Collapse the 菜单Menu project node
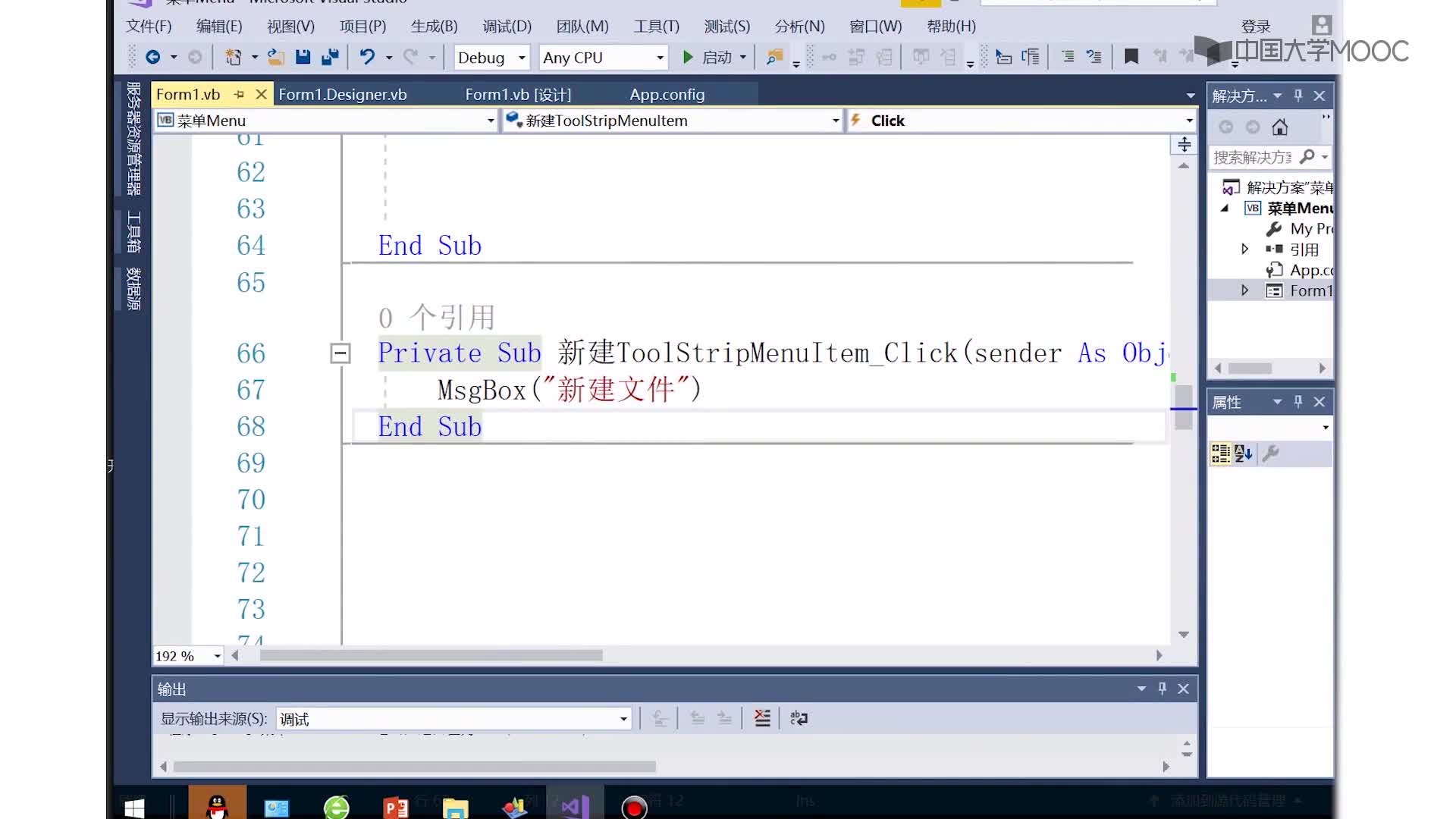 [x=1225, y=208]
